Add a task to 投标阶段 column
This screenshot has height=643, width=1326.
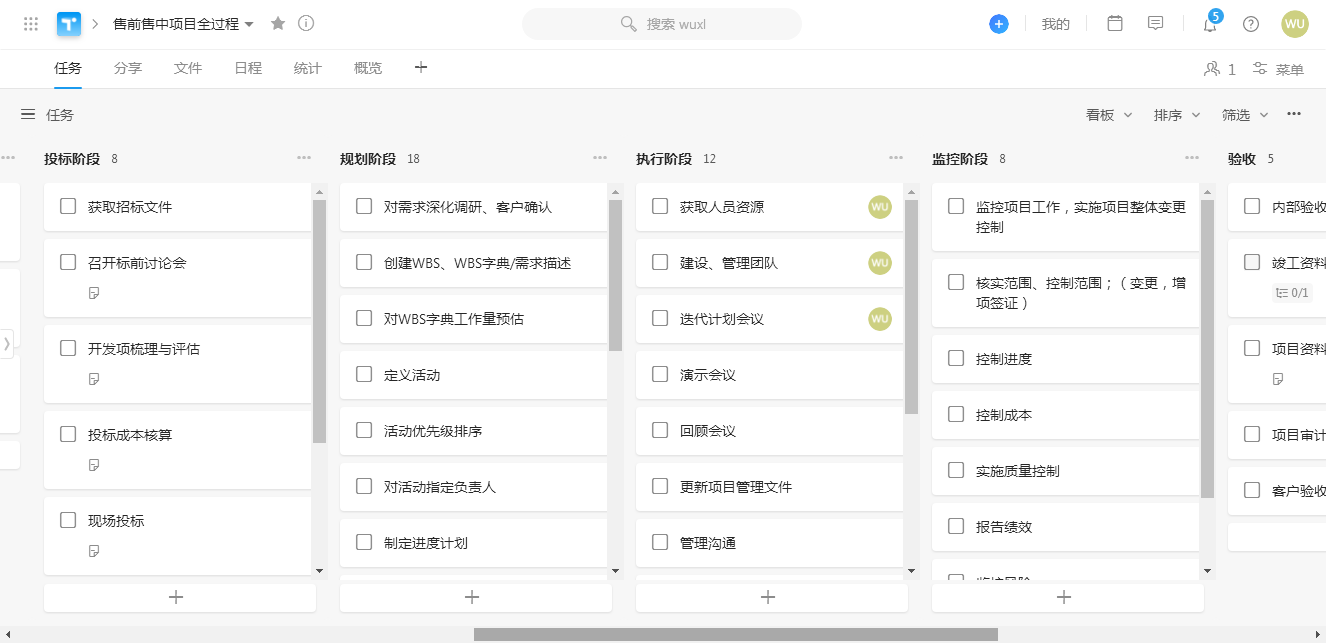[180, 597]
